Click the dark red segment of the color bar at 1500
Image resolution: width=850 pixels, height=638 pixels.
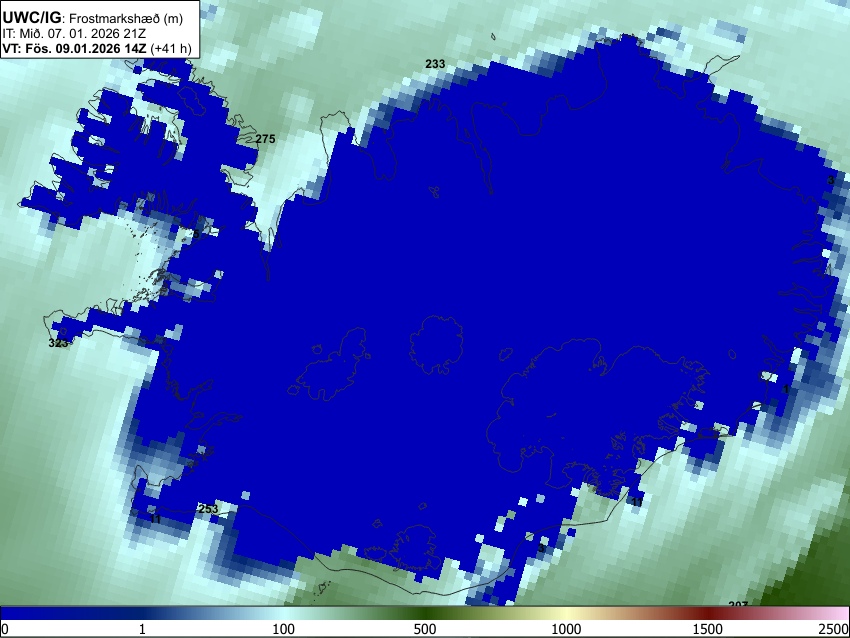click(708, 613)
